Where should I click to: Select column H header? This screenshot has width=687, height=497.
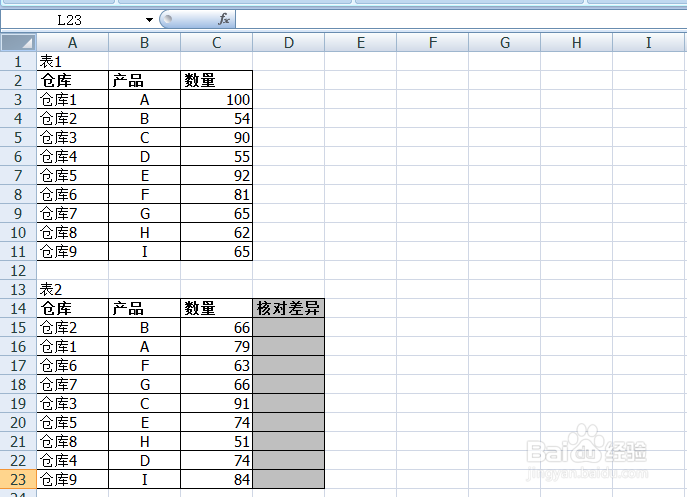(x=576, y=43)
